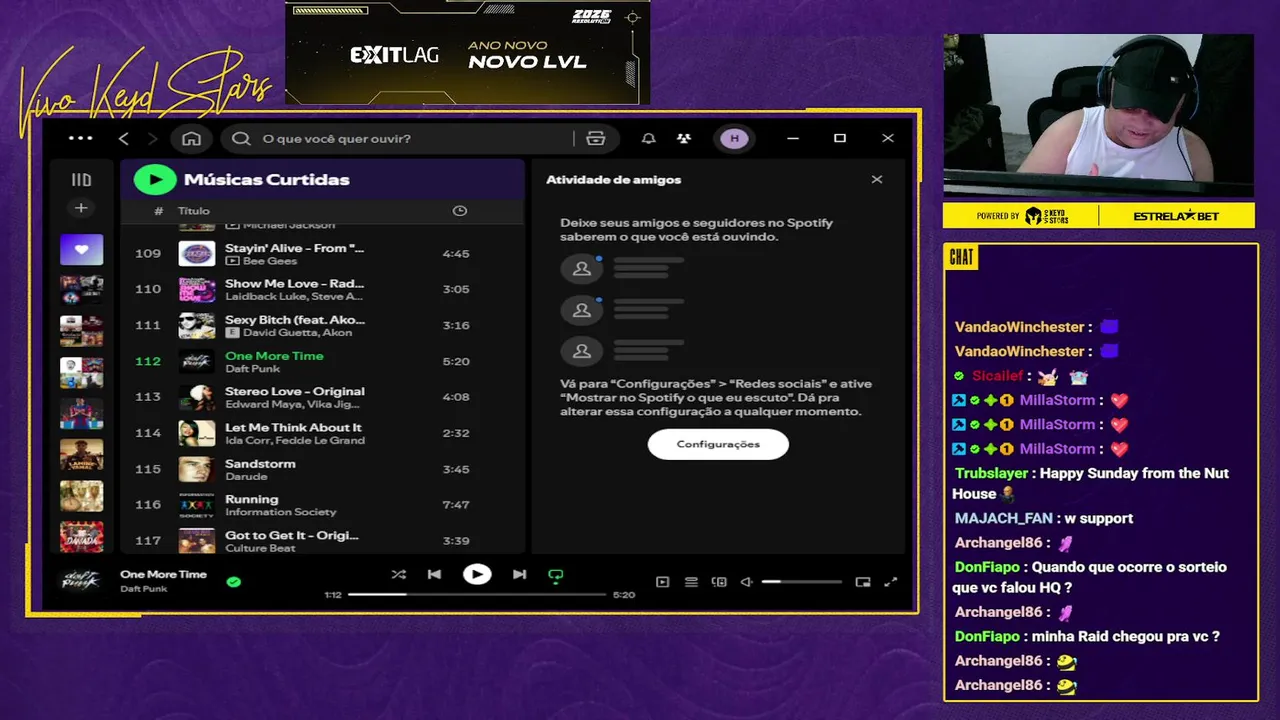Image resolution: width=1280 pixels, height=720 pixels.
Task: Enter full screen with the expand icon
Action: [x=891, y=582]
